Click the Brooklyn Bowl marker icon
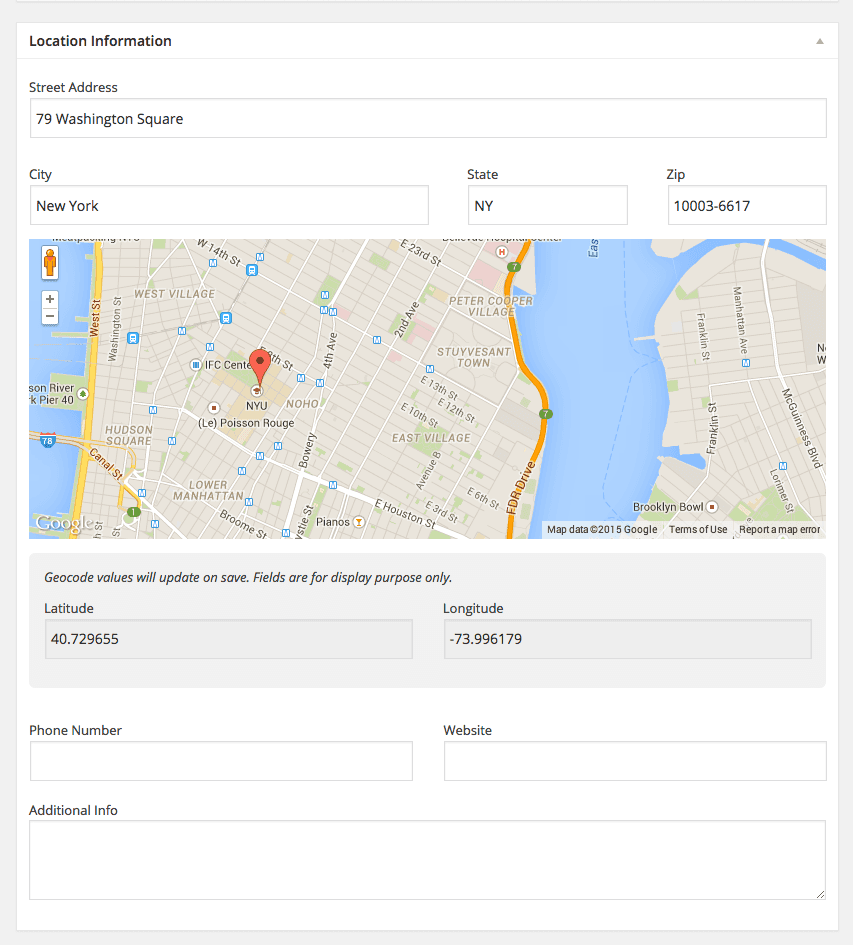 click(x=712, y=507)
